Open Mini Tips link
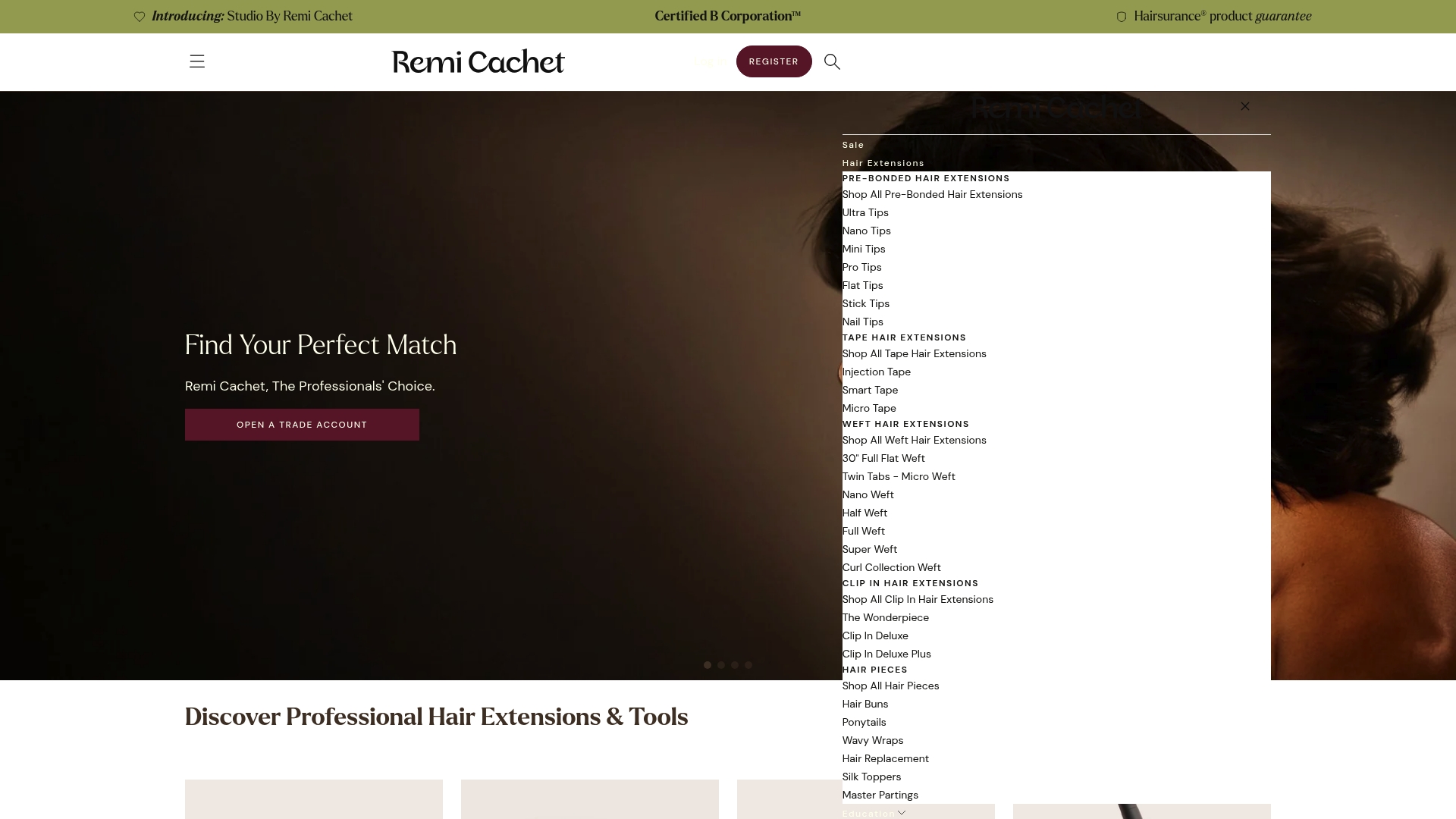1456x819 pixels. click(864, 249)
